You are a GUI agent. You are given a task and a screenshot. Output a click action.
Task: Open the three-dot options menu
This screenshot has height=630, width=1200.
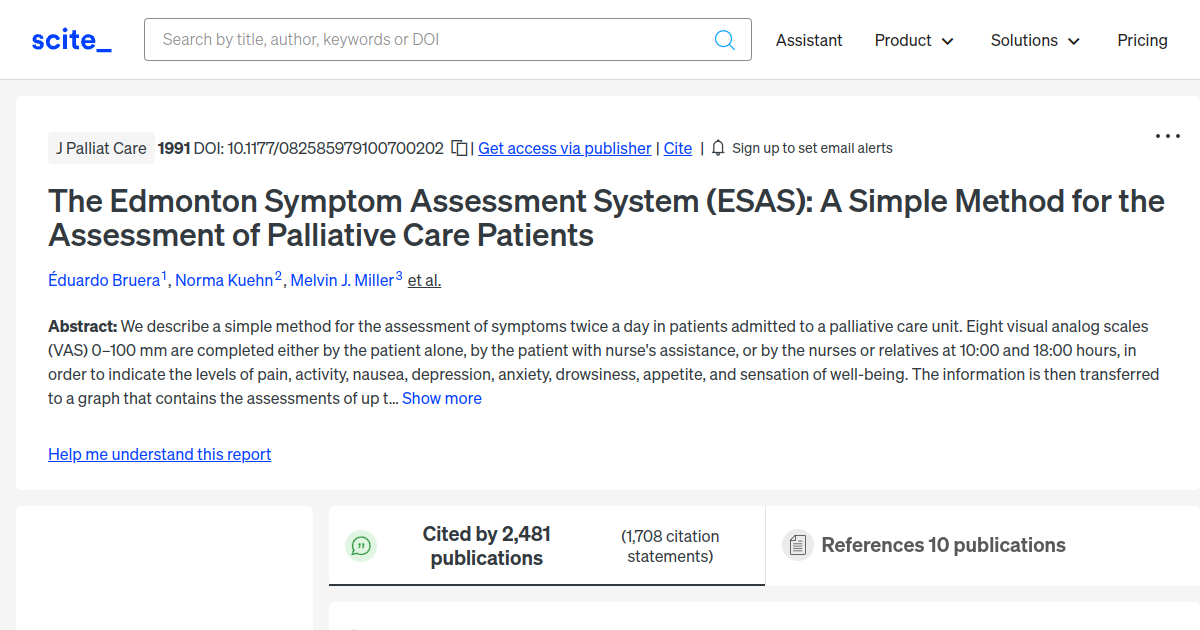(x=1167, y=135)
